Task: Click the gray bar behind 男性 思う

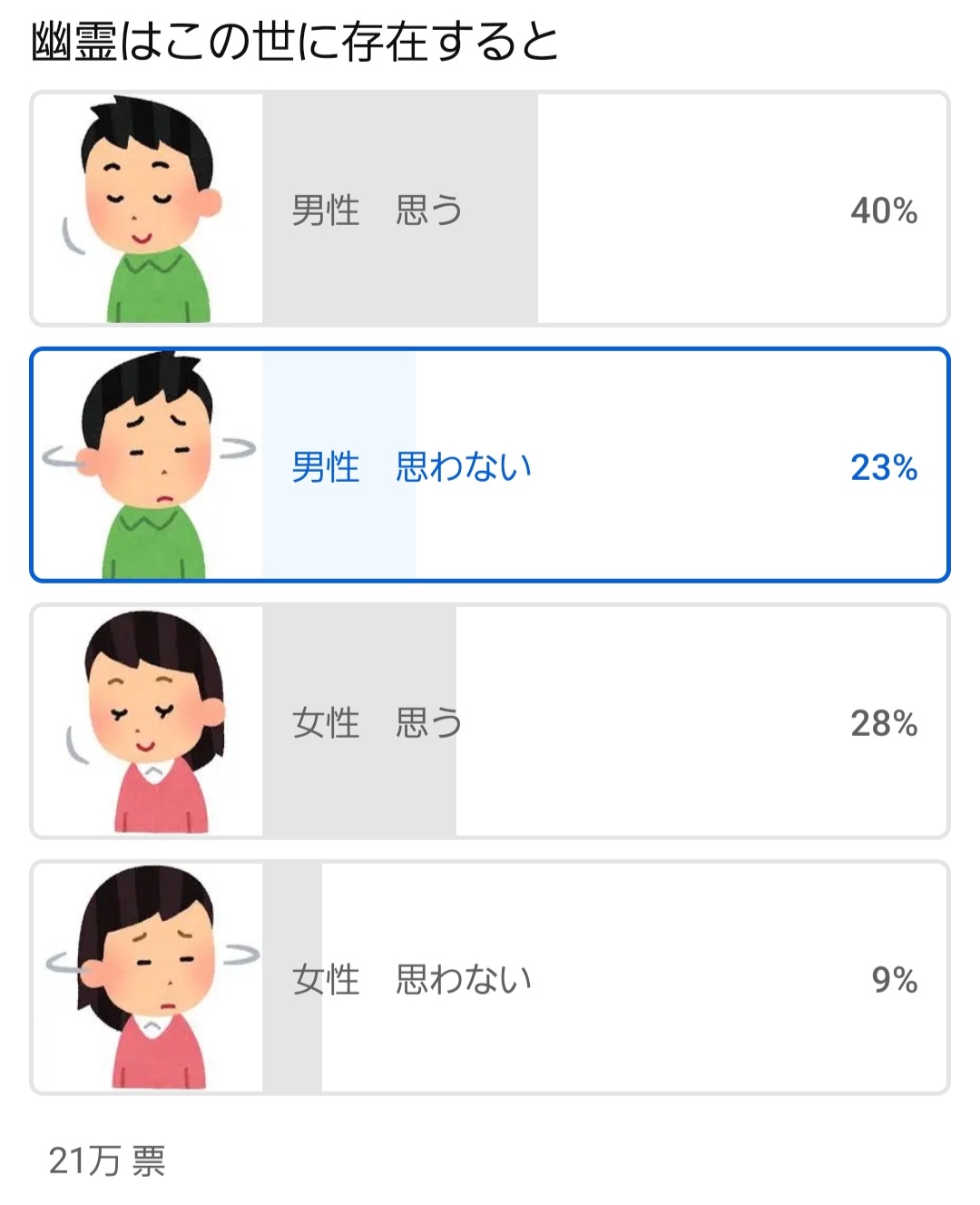Action: 499,272
